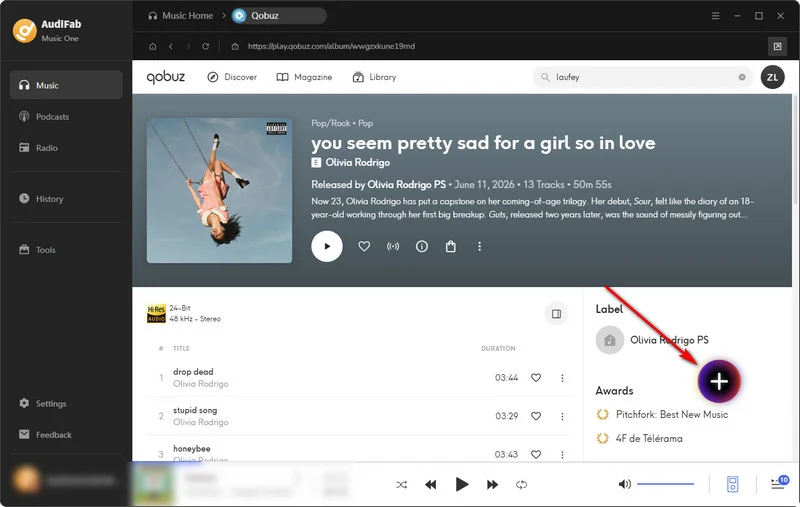Toggle the side panel layout icon
This screenshot has height=507, width=800.
pyautogui.click(x=556, y=314)
